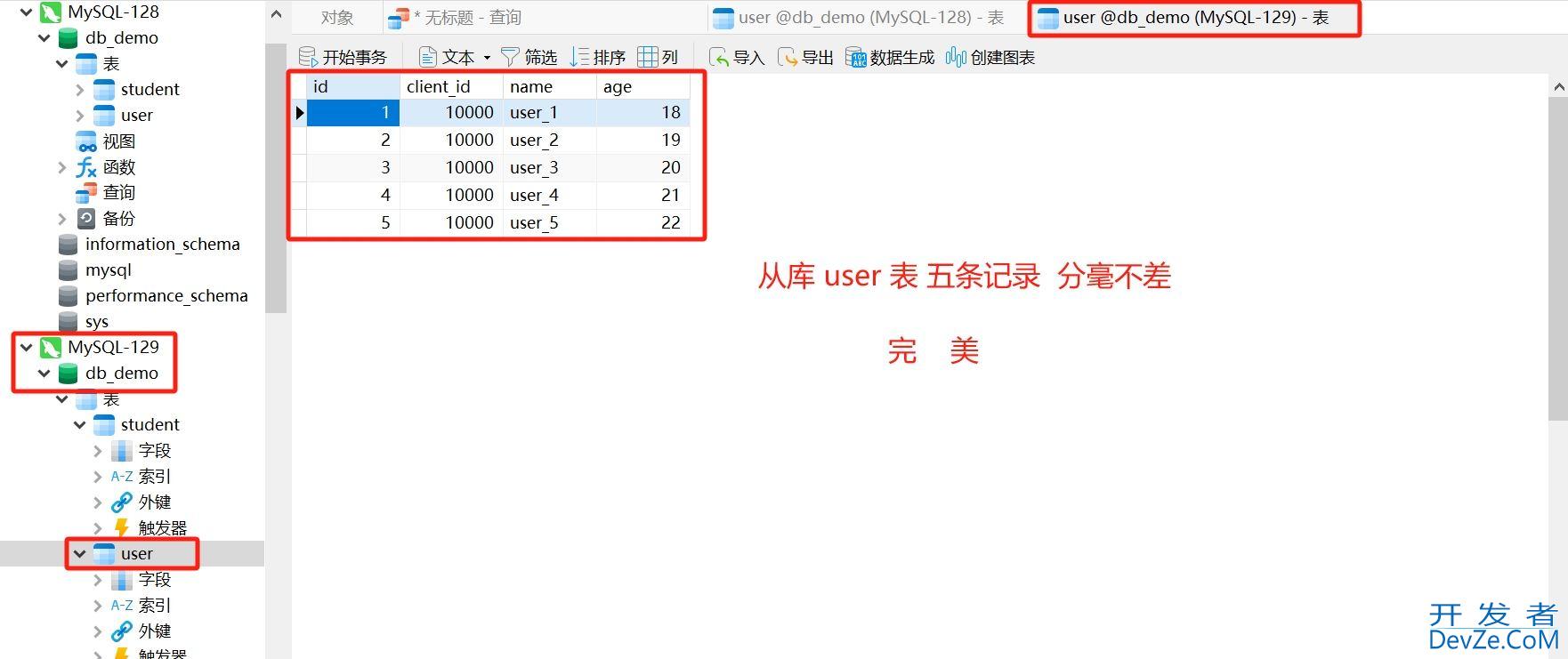Click the age cell with value 22
Viewport: 1568px width, 659px height.
pos(643,223)
